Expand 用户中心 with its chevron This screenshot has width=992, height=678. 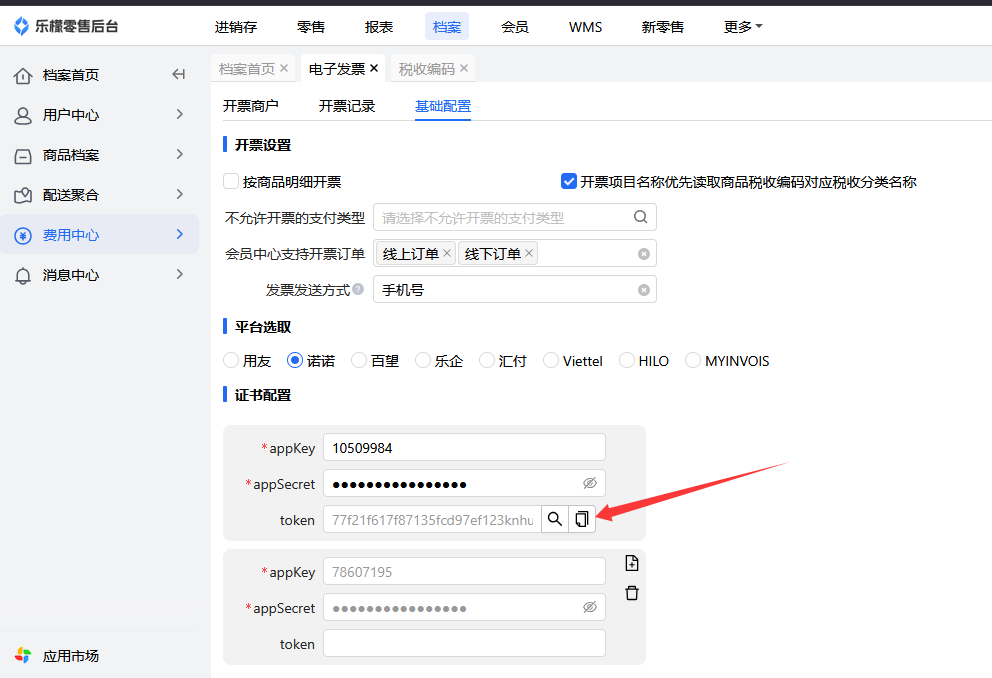click(x=180, y=114)
